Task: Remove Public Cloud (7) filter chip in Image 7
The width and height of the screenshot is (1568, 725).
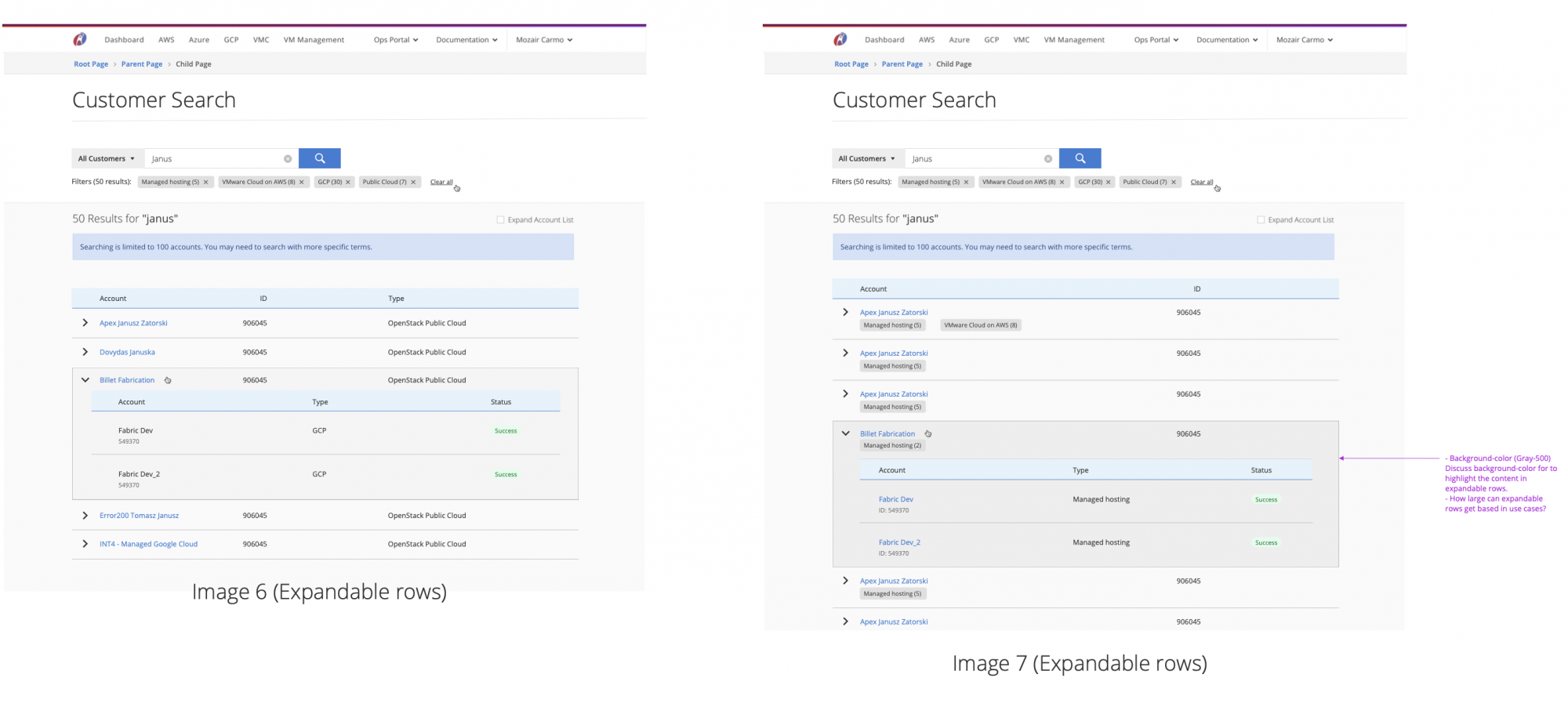Action: [x=1174, y=182]
